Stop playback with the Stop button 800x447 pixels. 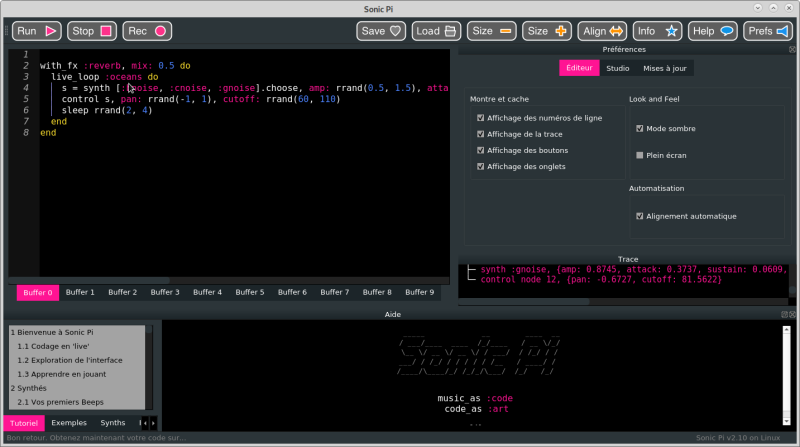[x=93, y=31]
